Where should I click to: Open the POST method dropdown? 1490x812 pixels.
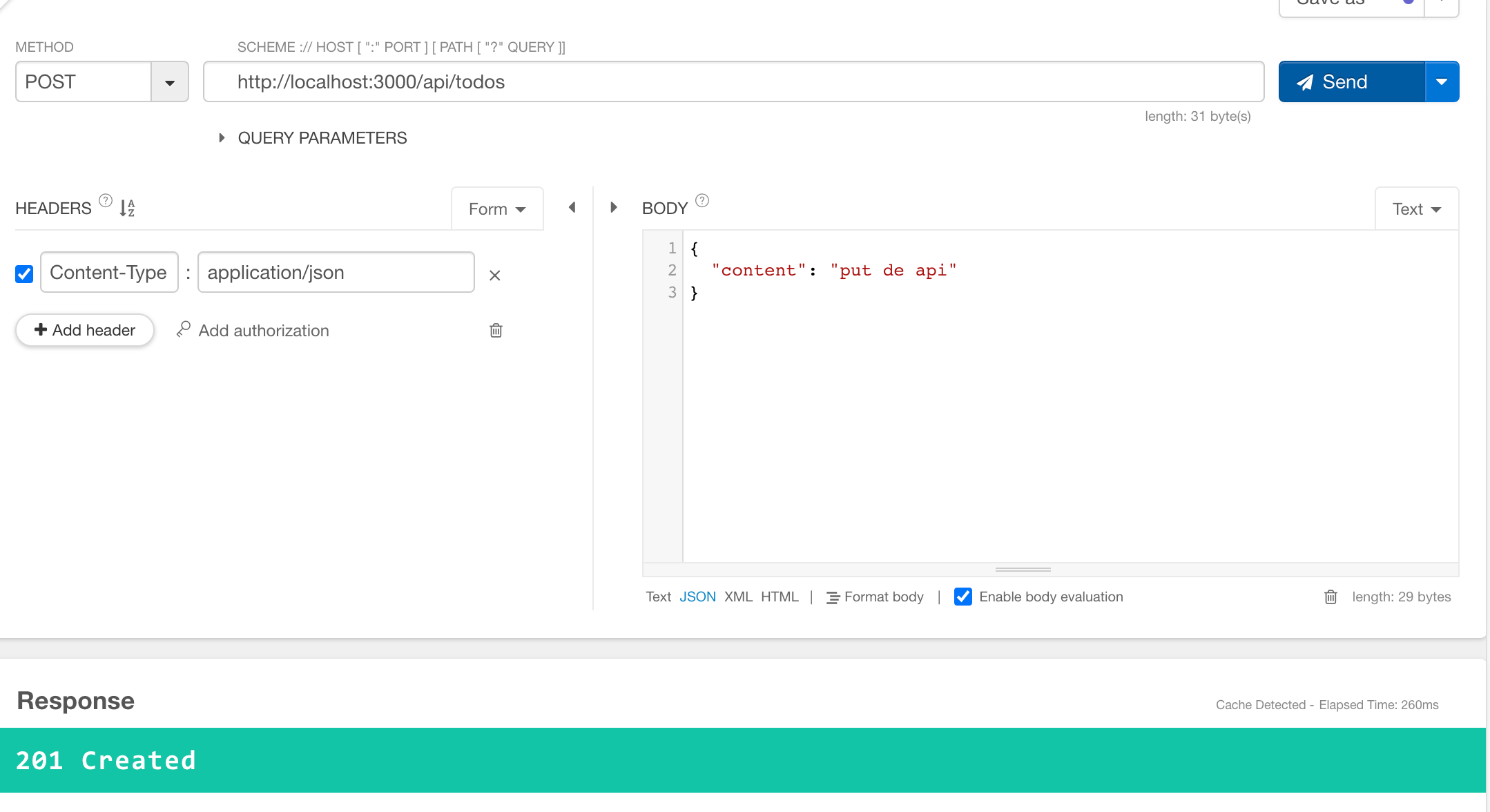click(169, 82)
